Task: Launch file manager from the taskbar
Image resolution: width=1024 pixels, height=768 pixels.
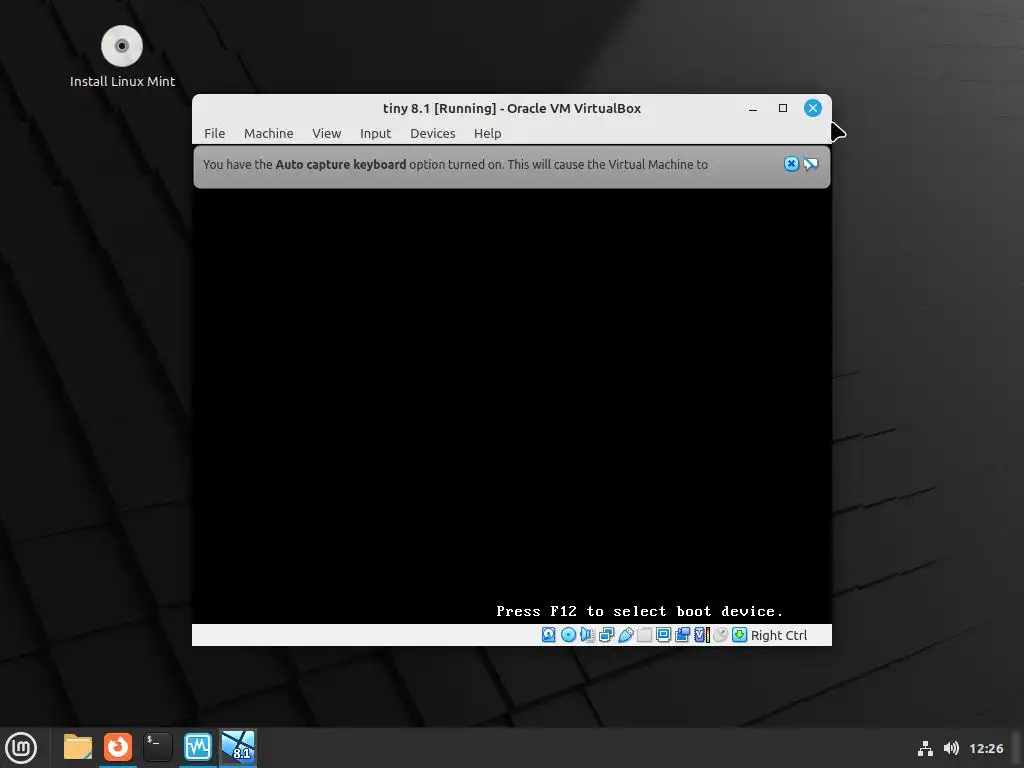Action: tap(78, 747)
